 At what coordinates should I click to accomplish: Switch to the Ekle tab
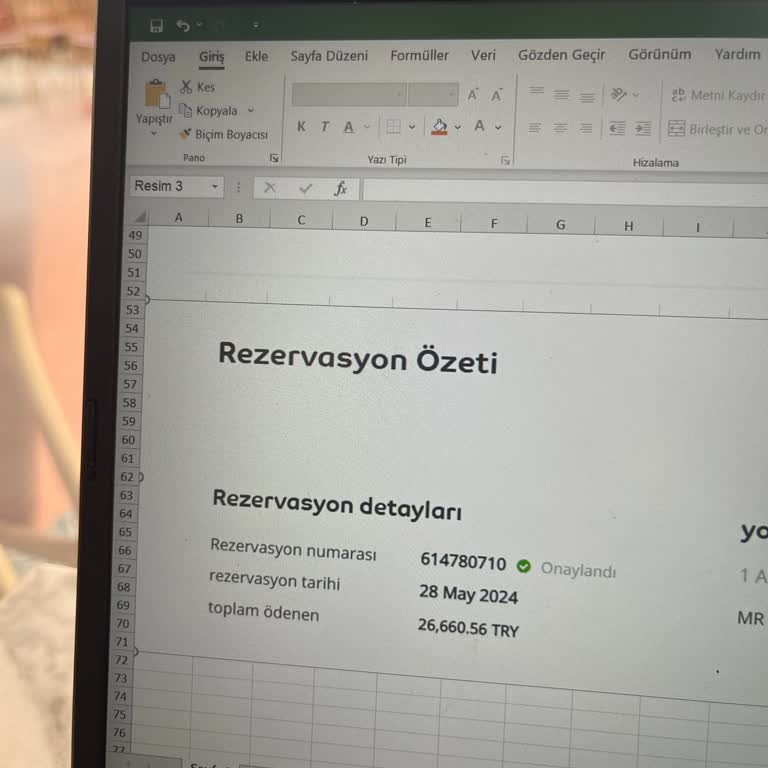click(257, 56)
